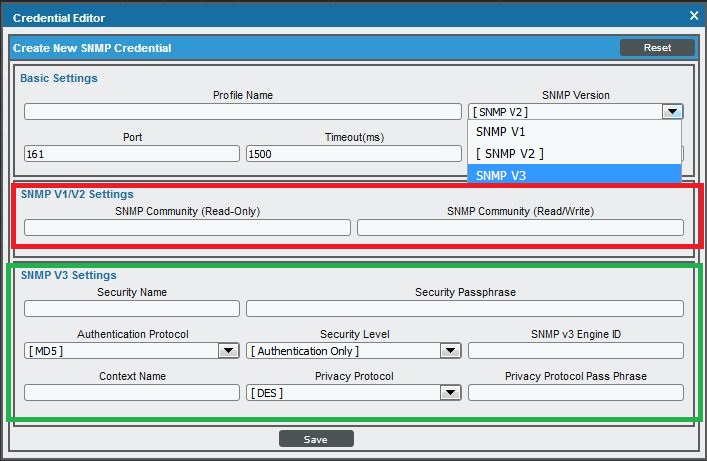This screenshot has width=707, height=461.
Task: Click SNMP Community (Read/Write) field
Action: click(520, 228)
